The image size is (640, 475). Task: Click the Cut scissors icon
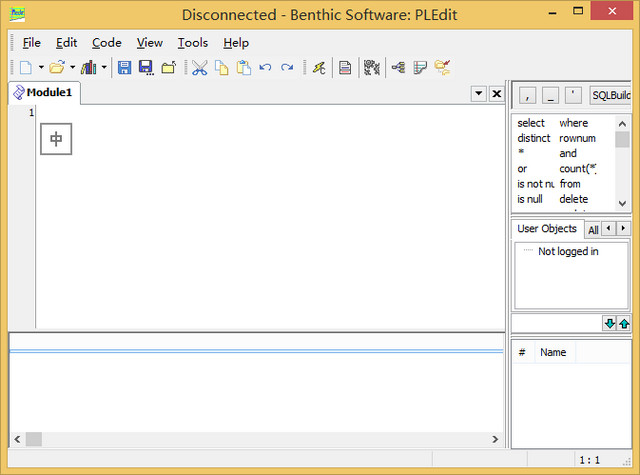click(199, 68)
